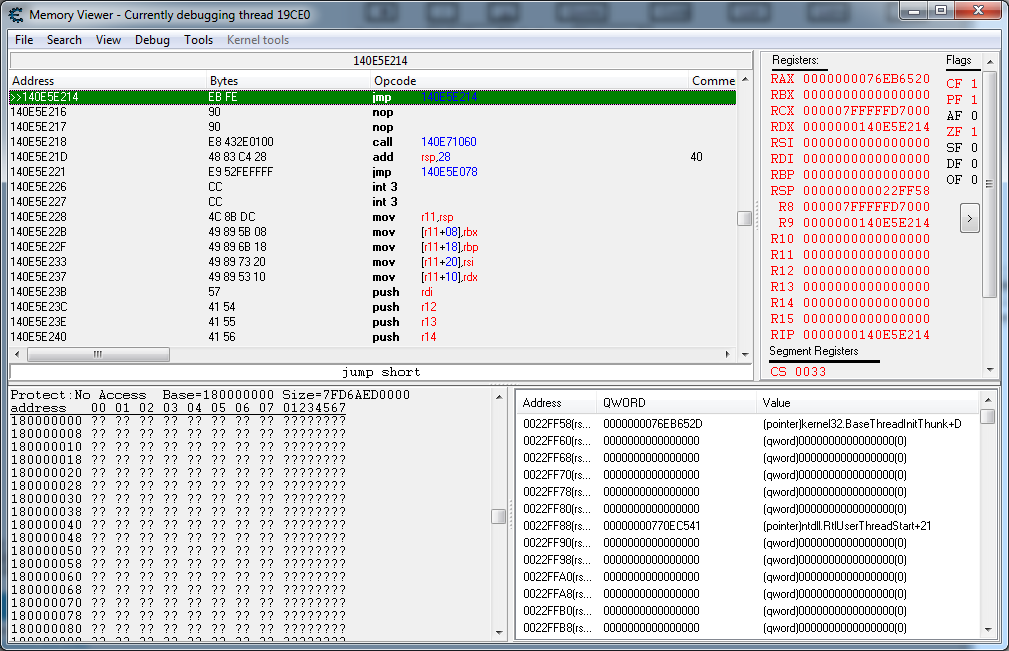Select stack row 0022FF58 BaseThreadInitThunk pointer

pyautogui.click(x=748, y=424)
